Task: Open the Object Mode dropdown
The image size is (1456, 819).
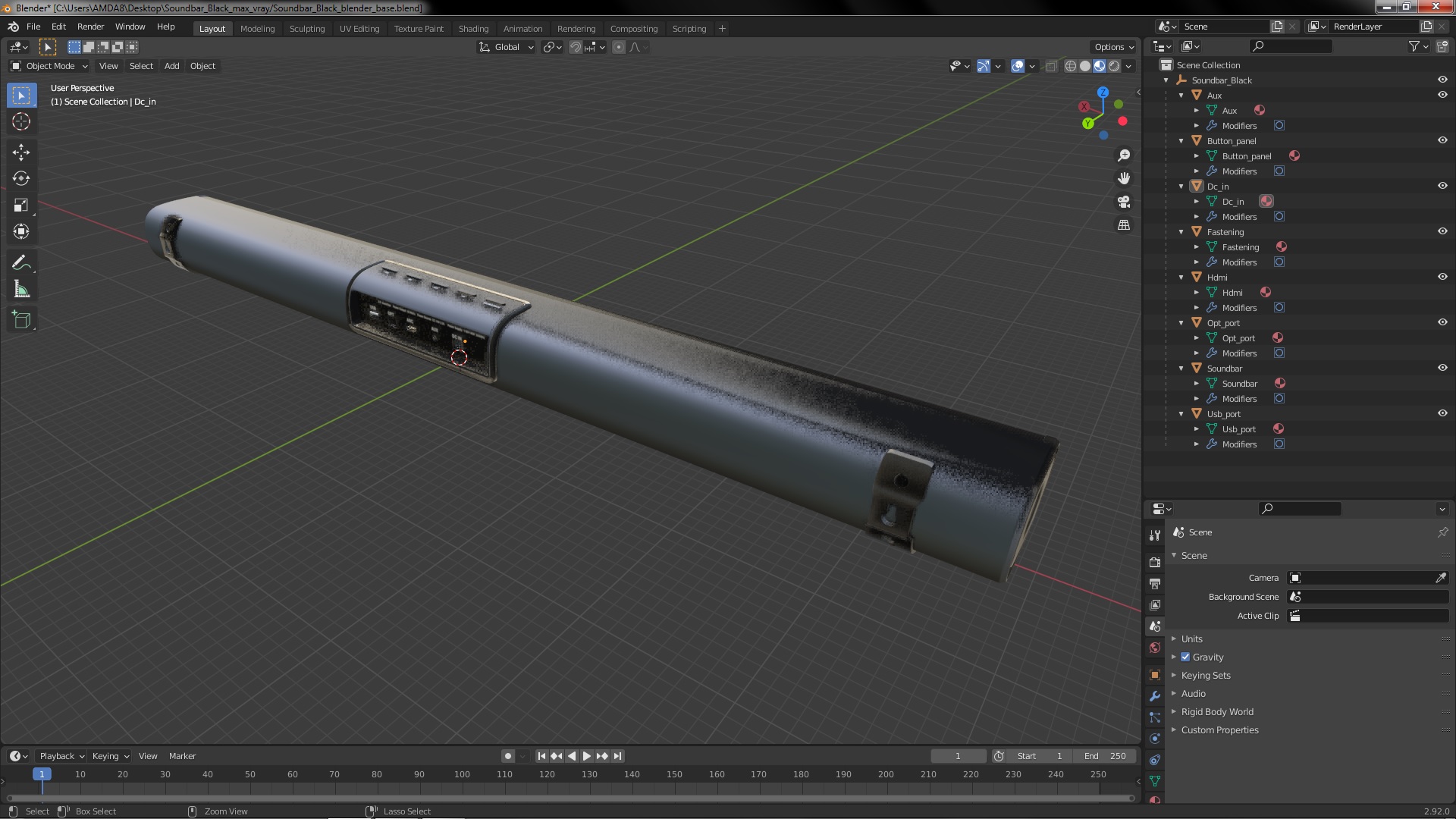Action: click(50, 66)
